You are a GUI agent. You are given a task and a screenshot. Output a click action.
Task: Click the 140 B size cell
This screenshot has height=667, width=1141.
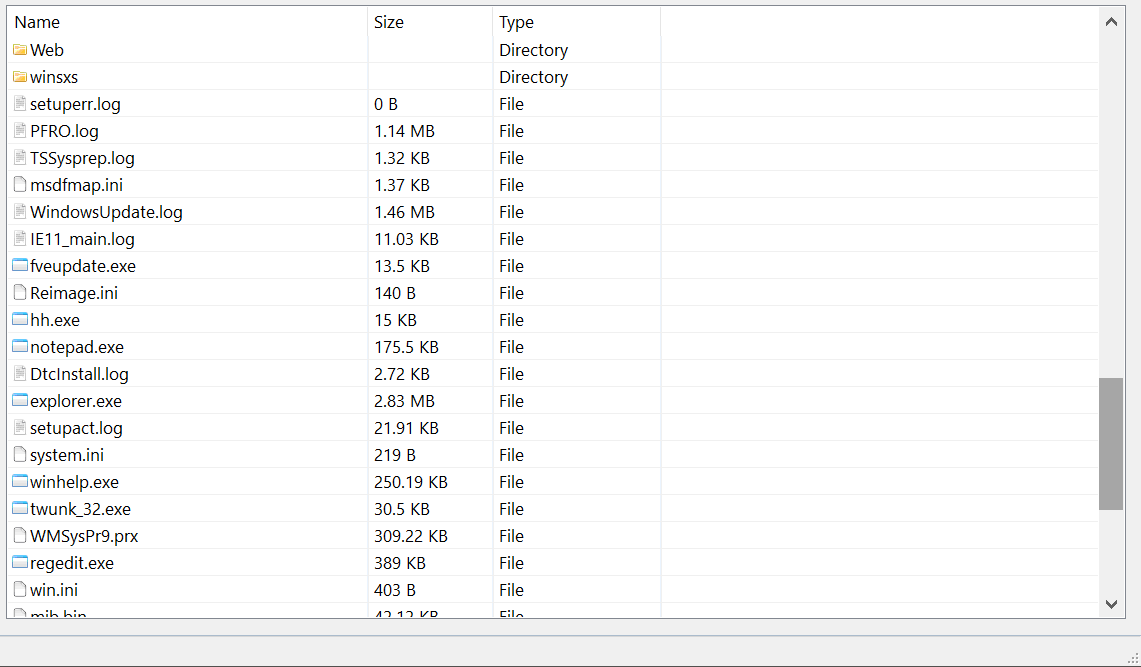pyautogui.click(x=395, y=293)
